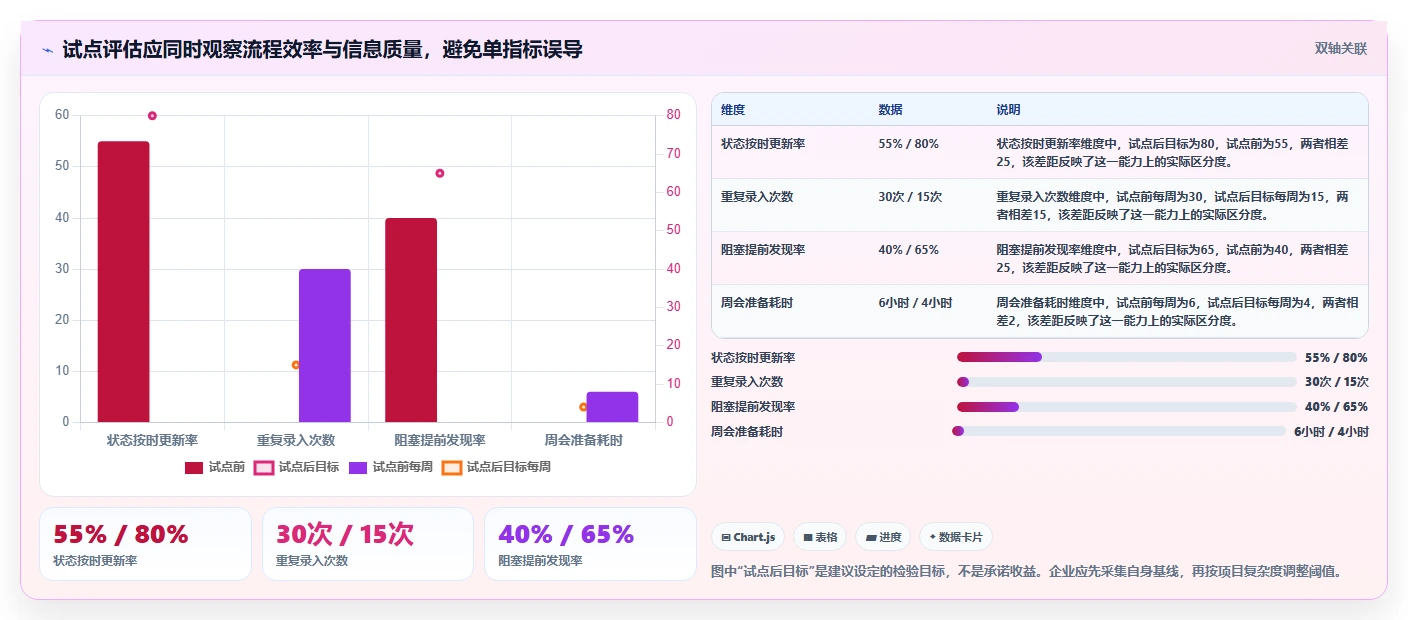Screen dimensions: 1408x620
Task: Toggle the 试点后目标 legend item
Action: point(297,467)
